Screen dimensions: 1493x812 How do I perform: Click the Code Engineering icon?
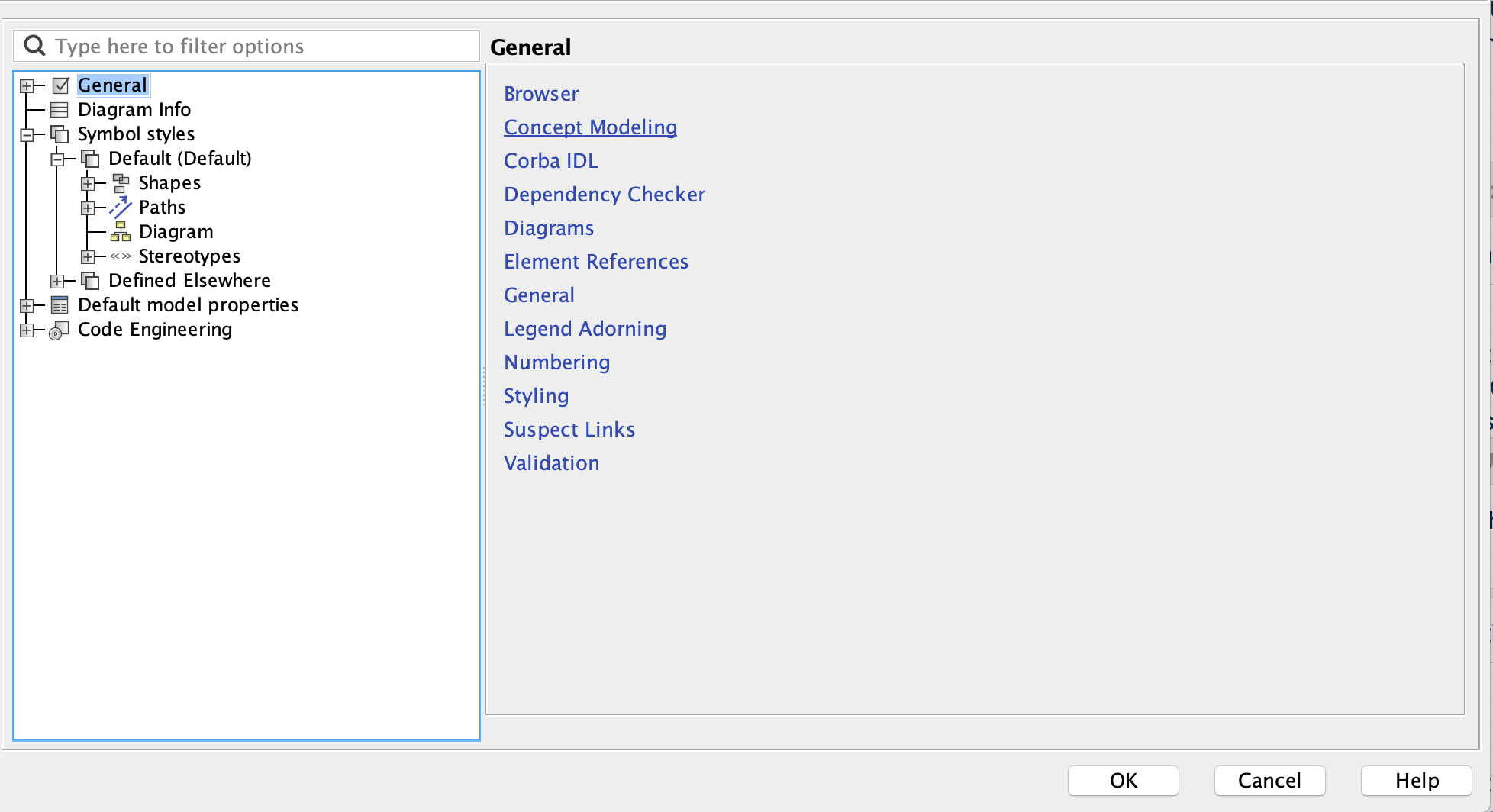click(x=59, y=330)
